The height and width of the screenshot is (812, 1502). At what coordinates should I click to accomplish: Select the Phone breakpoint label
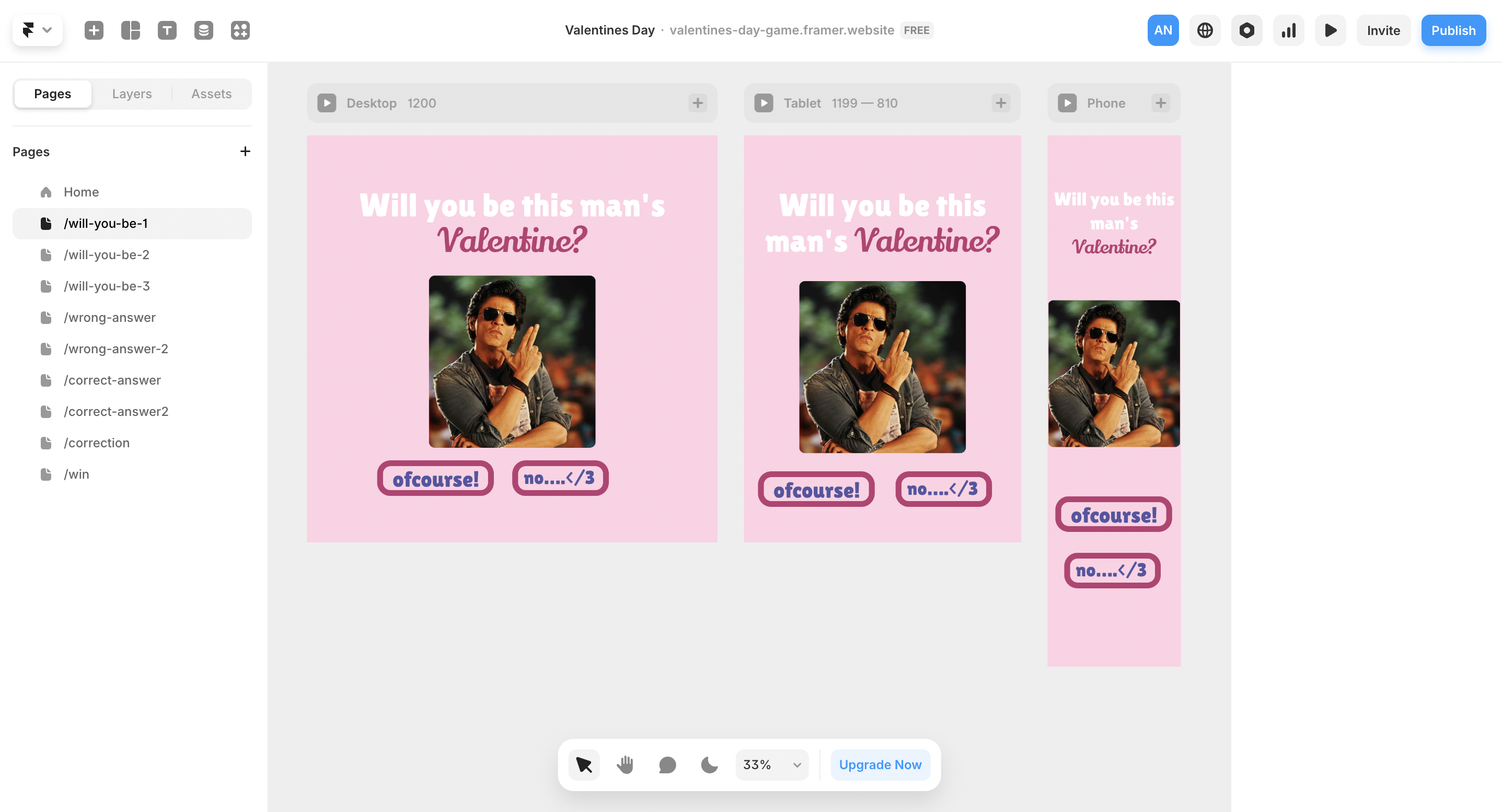(x=1105, y=103)
